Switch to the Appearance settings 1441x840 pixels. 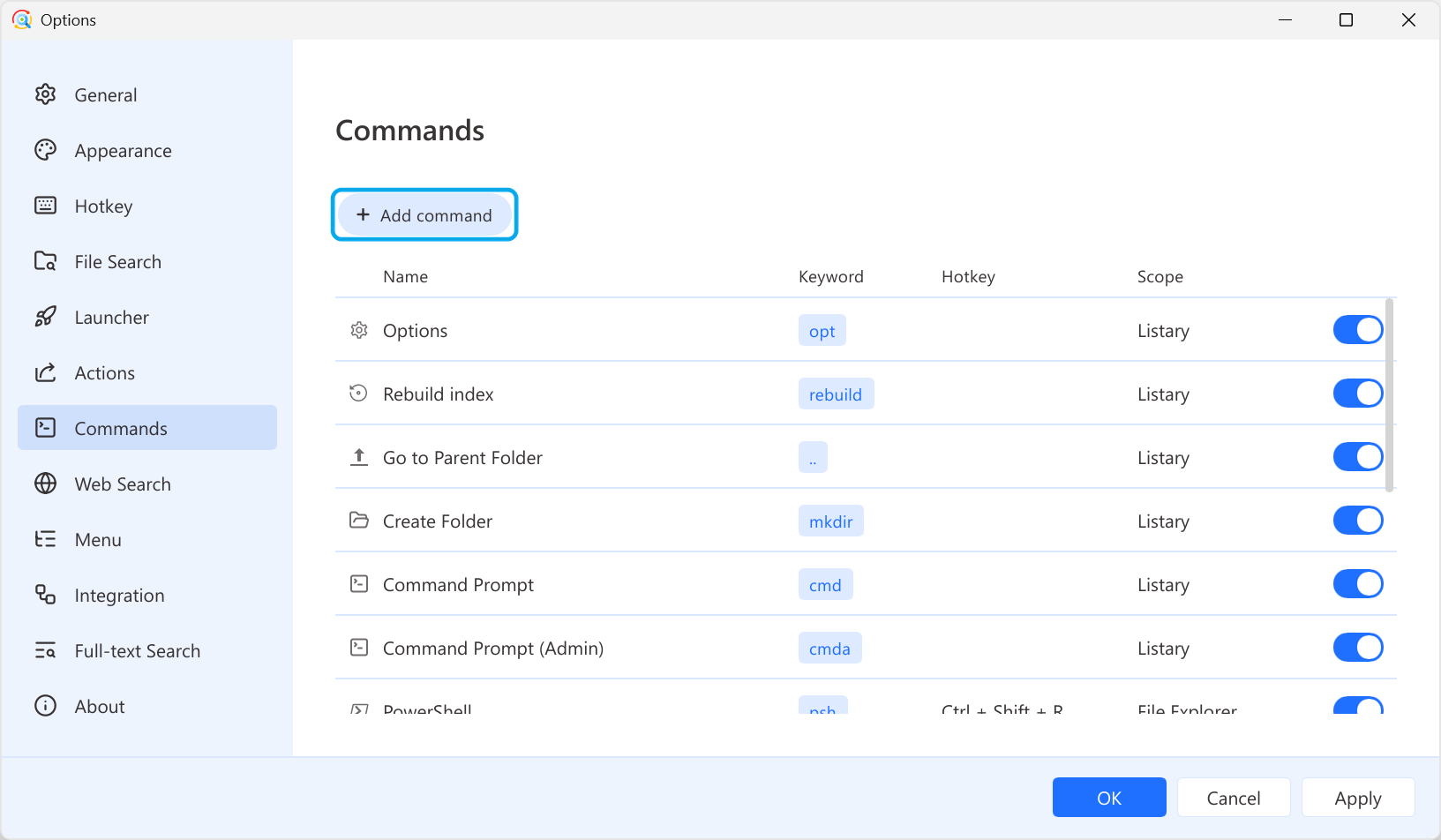coord(147,150)
